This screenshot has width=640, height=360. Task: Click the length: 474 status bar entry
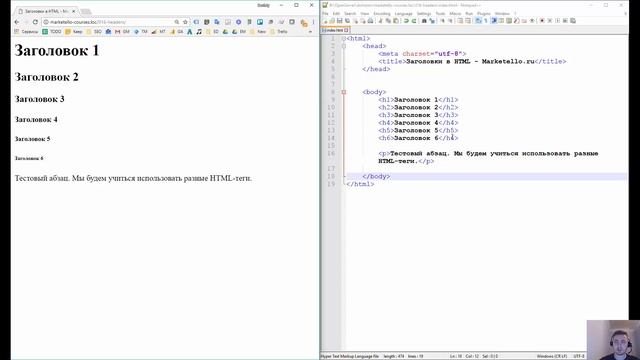tap(393, 356)
